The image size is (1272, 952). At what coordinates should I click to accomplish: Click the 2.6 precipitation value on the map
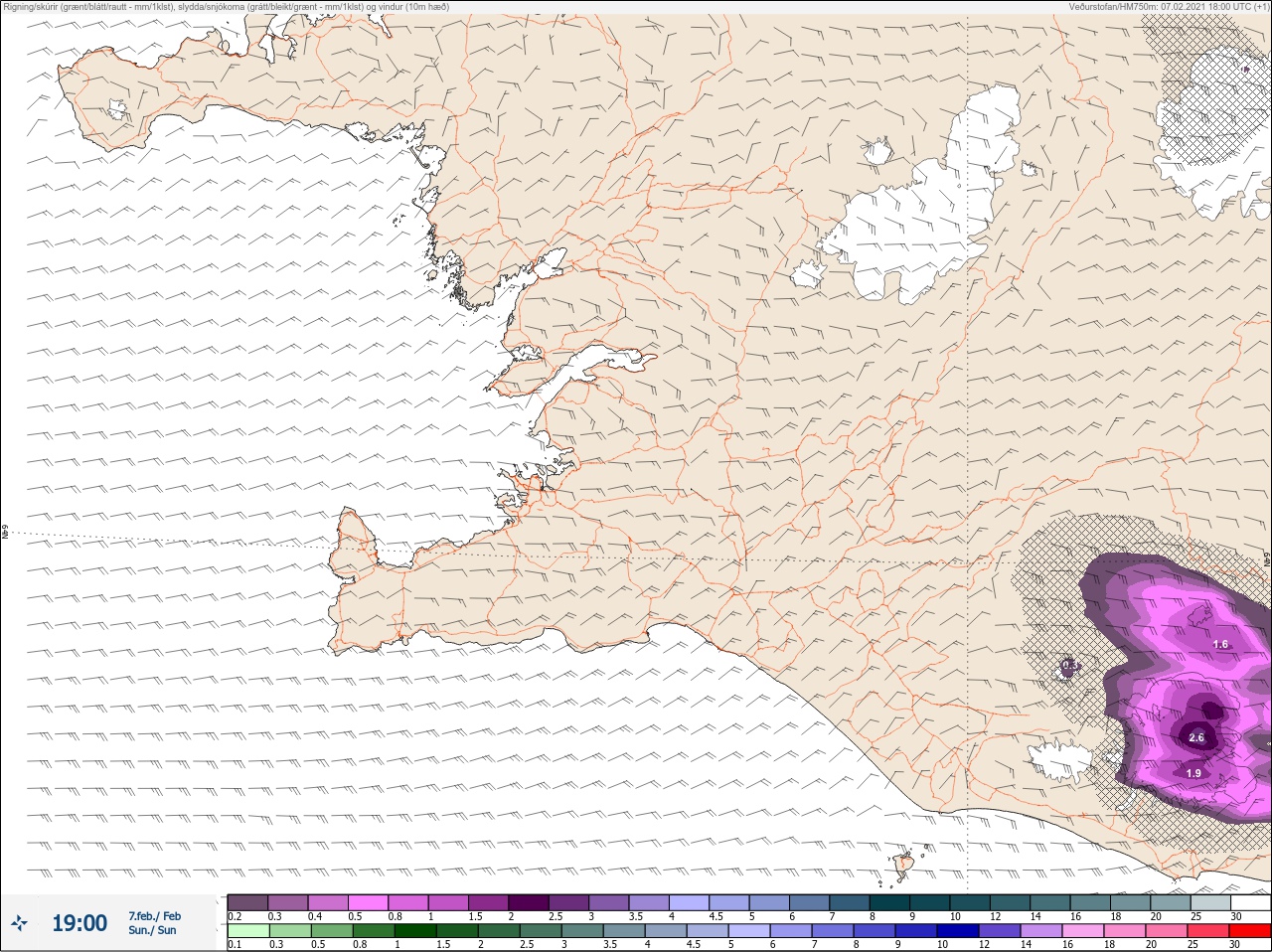click(x=1196, y=737)
